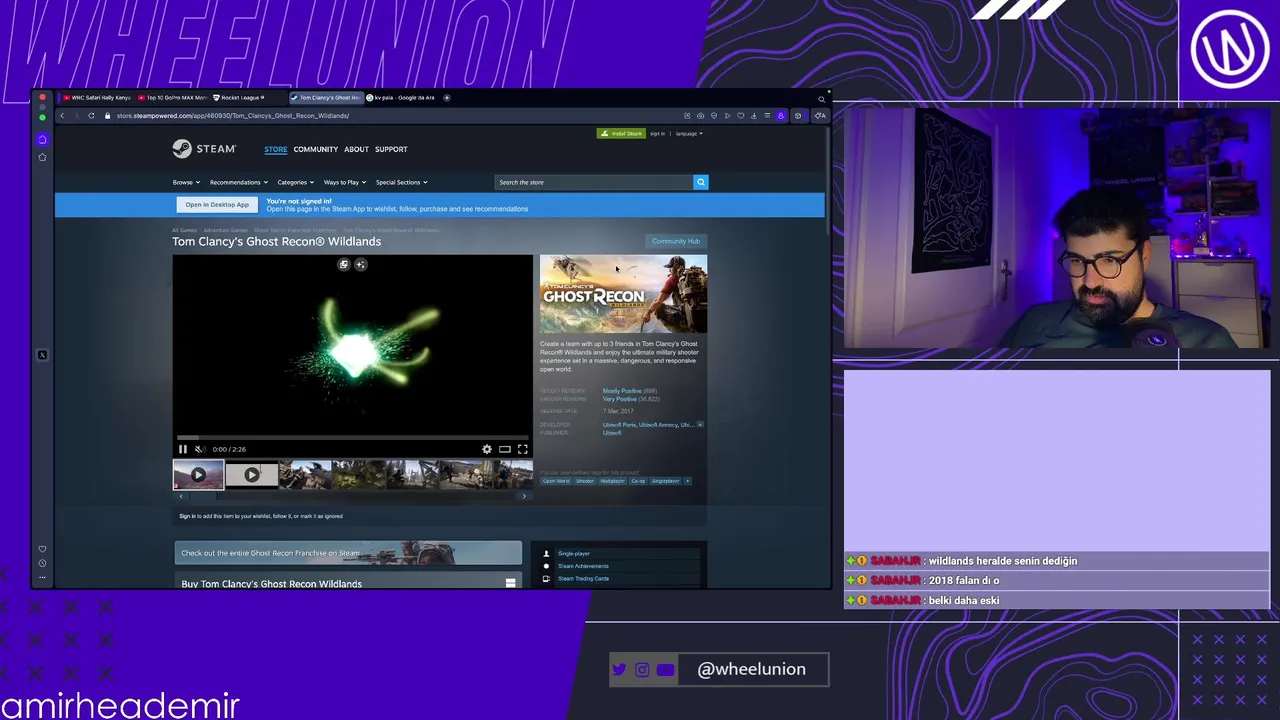The width and height of the screenshot is (1280, 720).
Task: Click the Mostly Positive reviews link
Action: [x=622, y=391]
